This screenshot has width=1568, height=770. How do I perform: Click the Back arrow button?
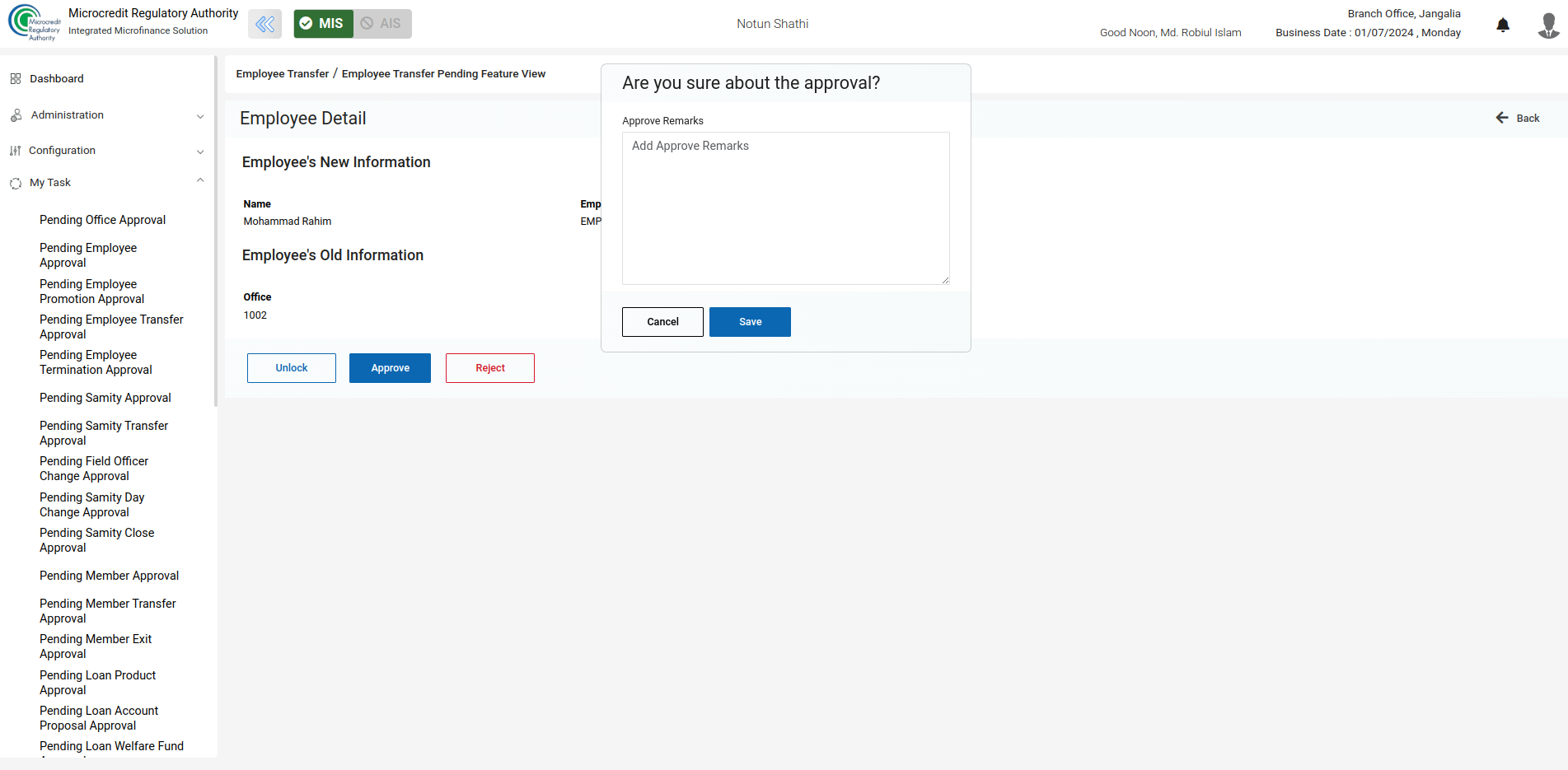[x=1518, y=119]
